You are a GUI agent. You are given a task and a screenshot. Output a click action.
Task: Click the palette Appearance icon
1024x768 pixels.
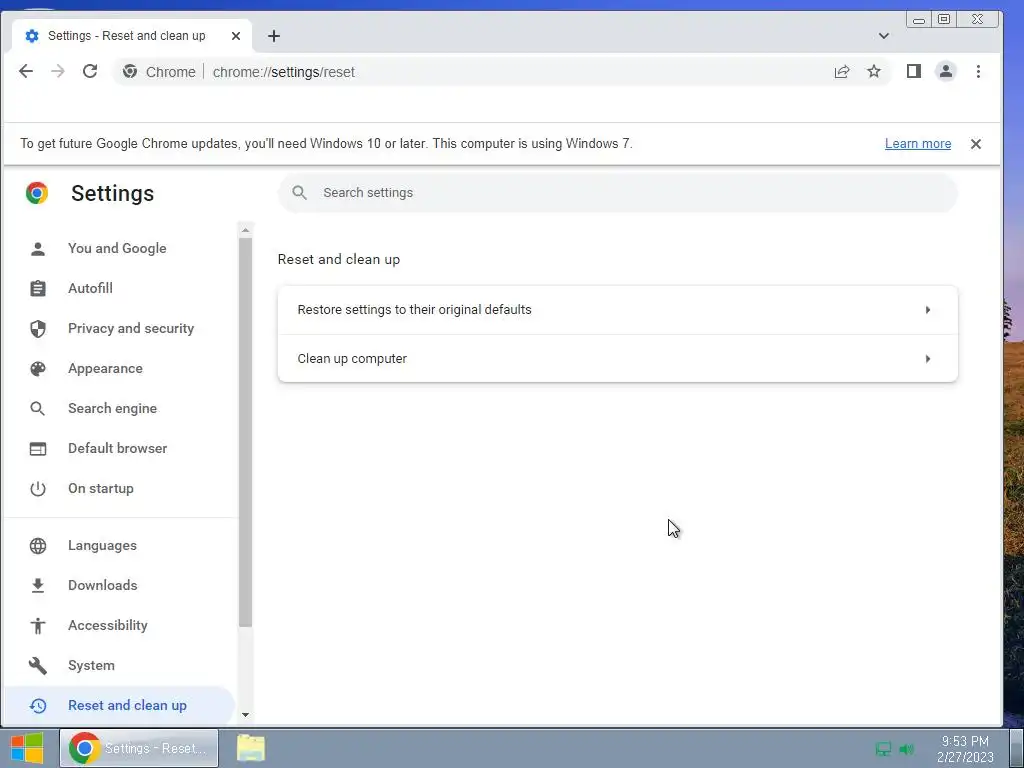pyautogui.click(x=38, y=368)
